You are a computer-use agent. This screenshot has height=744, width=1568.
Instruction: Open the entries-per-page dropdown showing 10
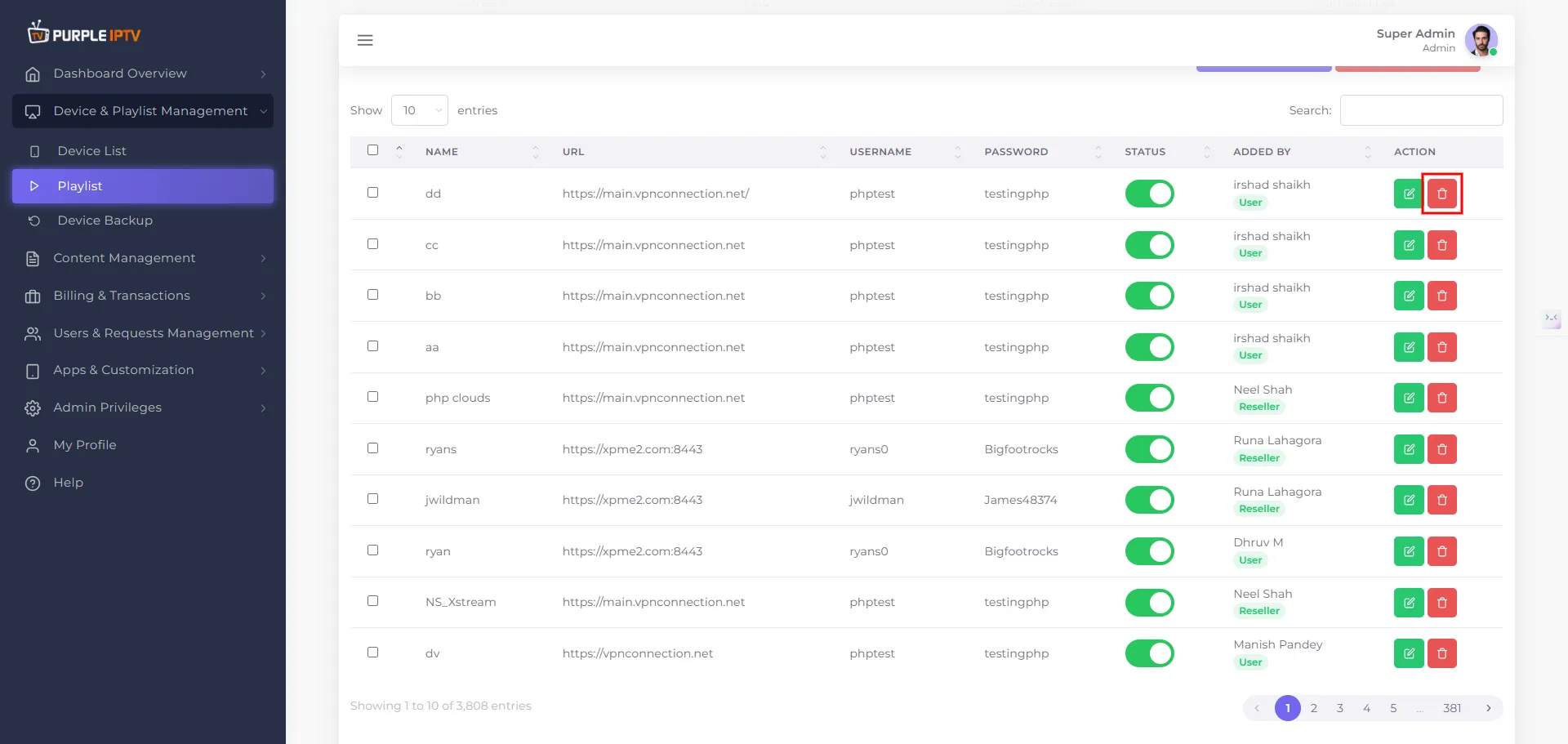pyautogui.click(x=420, y=110)
